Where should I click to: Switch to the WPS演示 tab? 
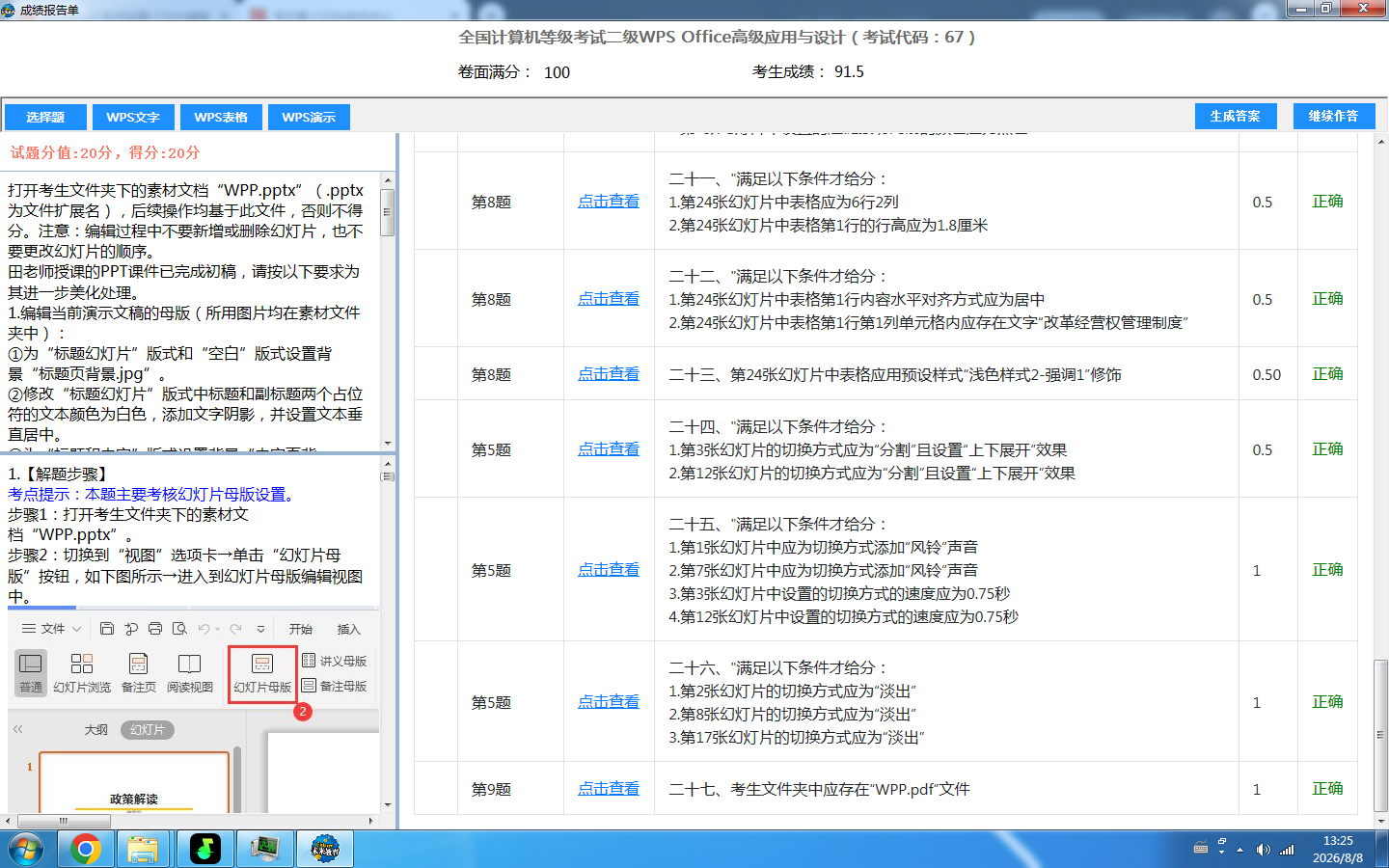point(309,118)
